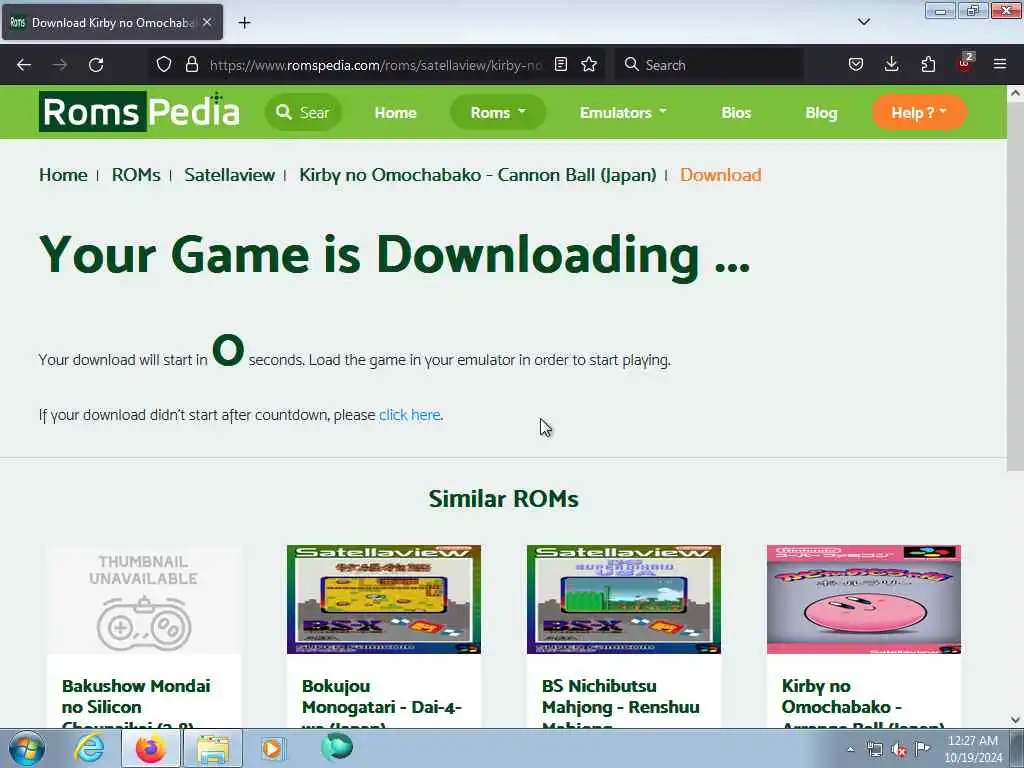Viewport: 1024px width, 768px height.
Task: Click the 'click here' download link
Action: click(x=409, y=415)
